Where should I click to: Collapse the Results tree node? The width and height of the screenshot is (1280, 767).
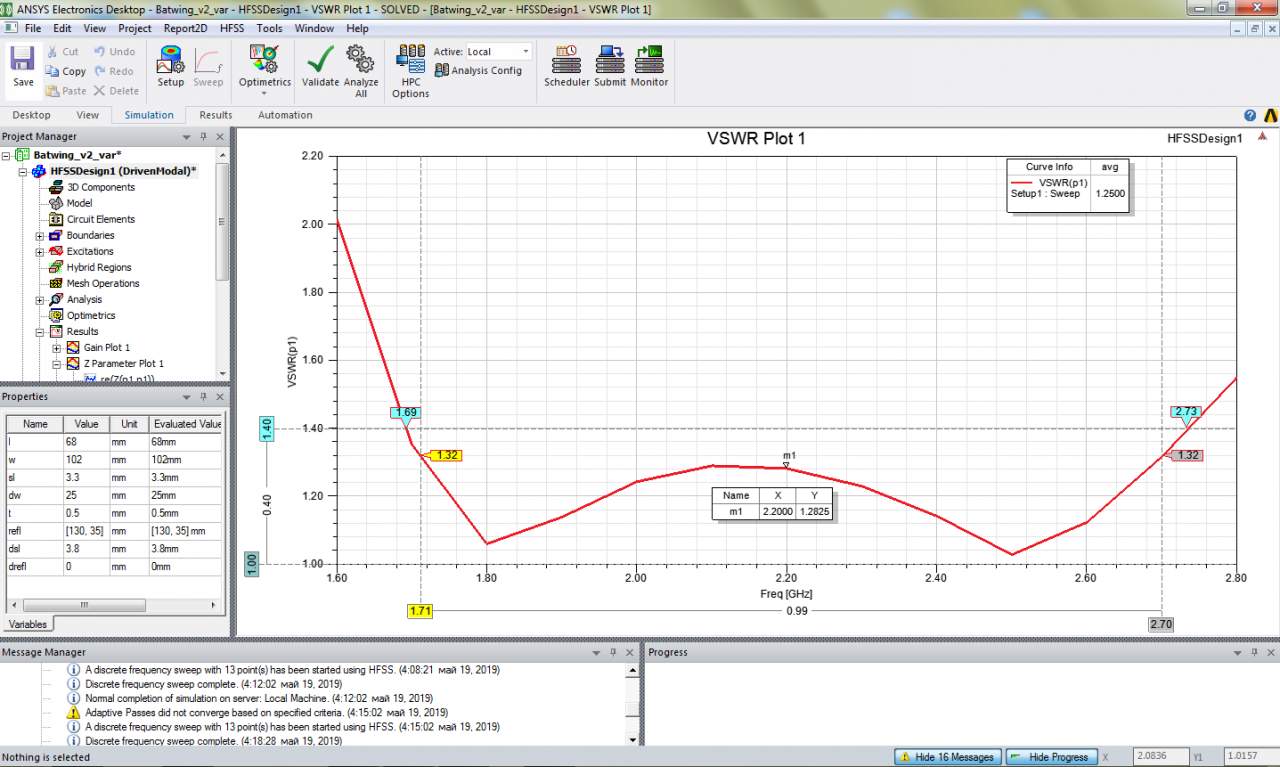tap(40, 332)
